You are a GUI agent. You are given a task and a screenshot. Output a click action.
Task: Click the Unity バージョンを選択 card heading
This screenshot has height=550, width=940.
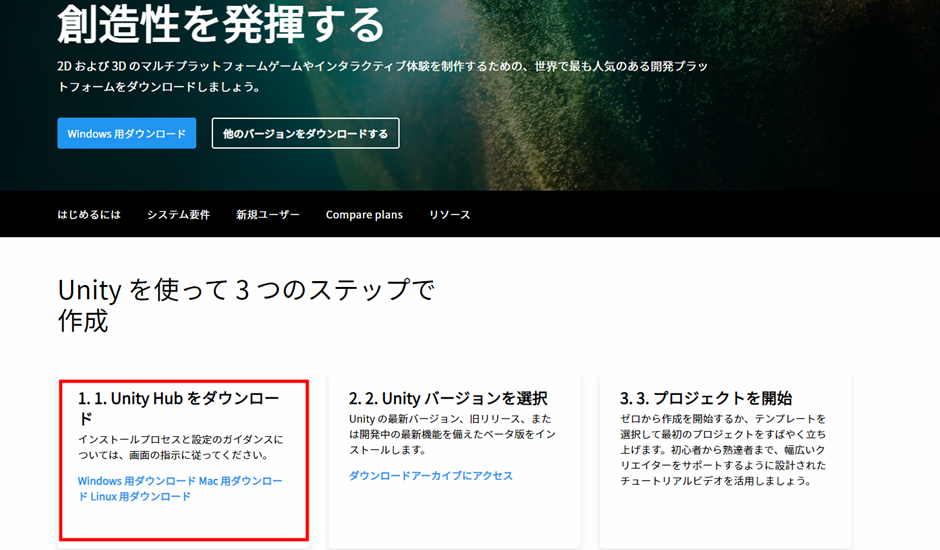(x=448, y=398)
